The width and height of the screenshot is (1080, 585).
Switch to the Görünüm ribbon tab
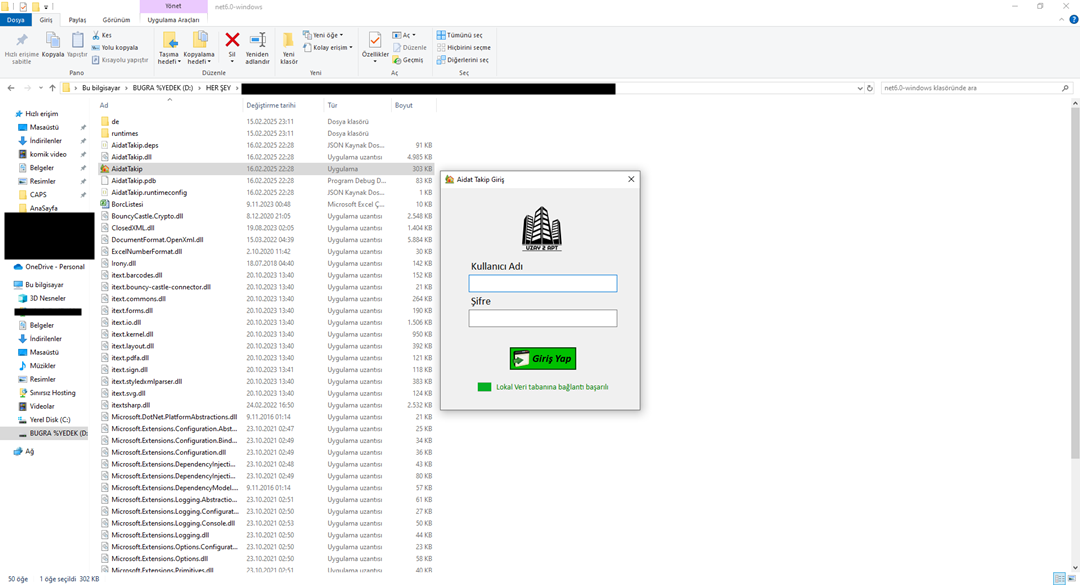pyautogui.click(x=116, y=19)
